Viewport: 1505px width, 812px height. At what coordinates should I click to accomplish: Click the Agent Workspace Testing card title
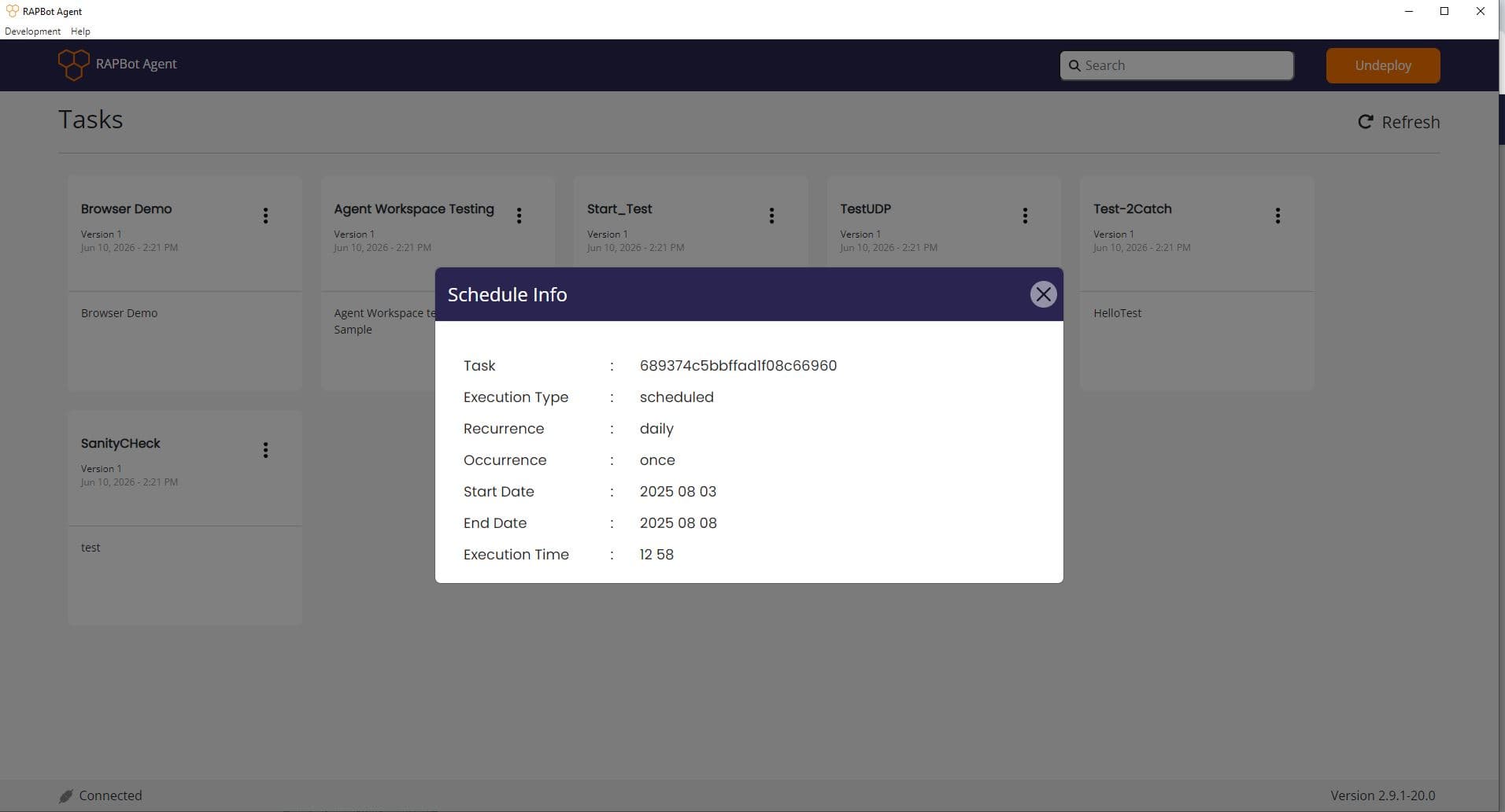pyautogui.click(x=414, y=209)
